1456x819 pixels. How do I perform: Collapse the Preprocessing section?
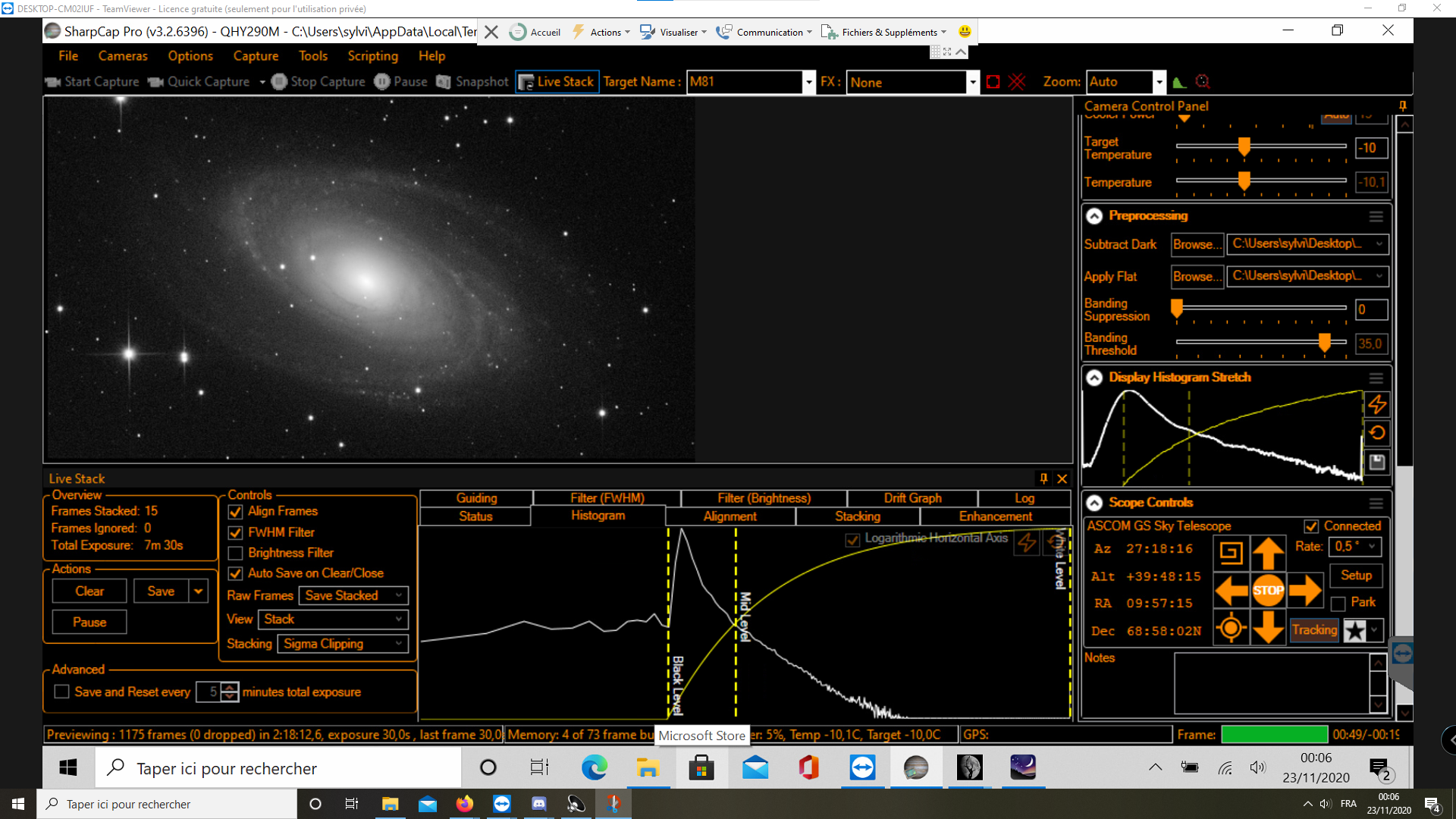pos(1094,216)
